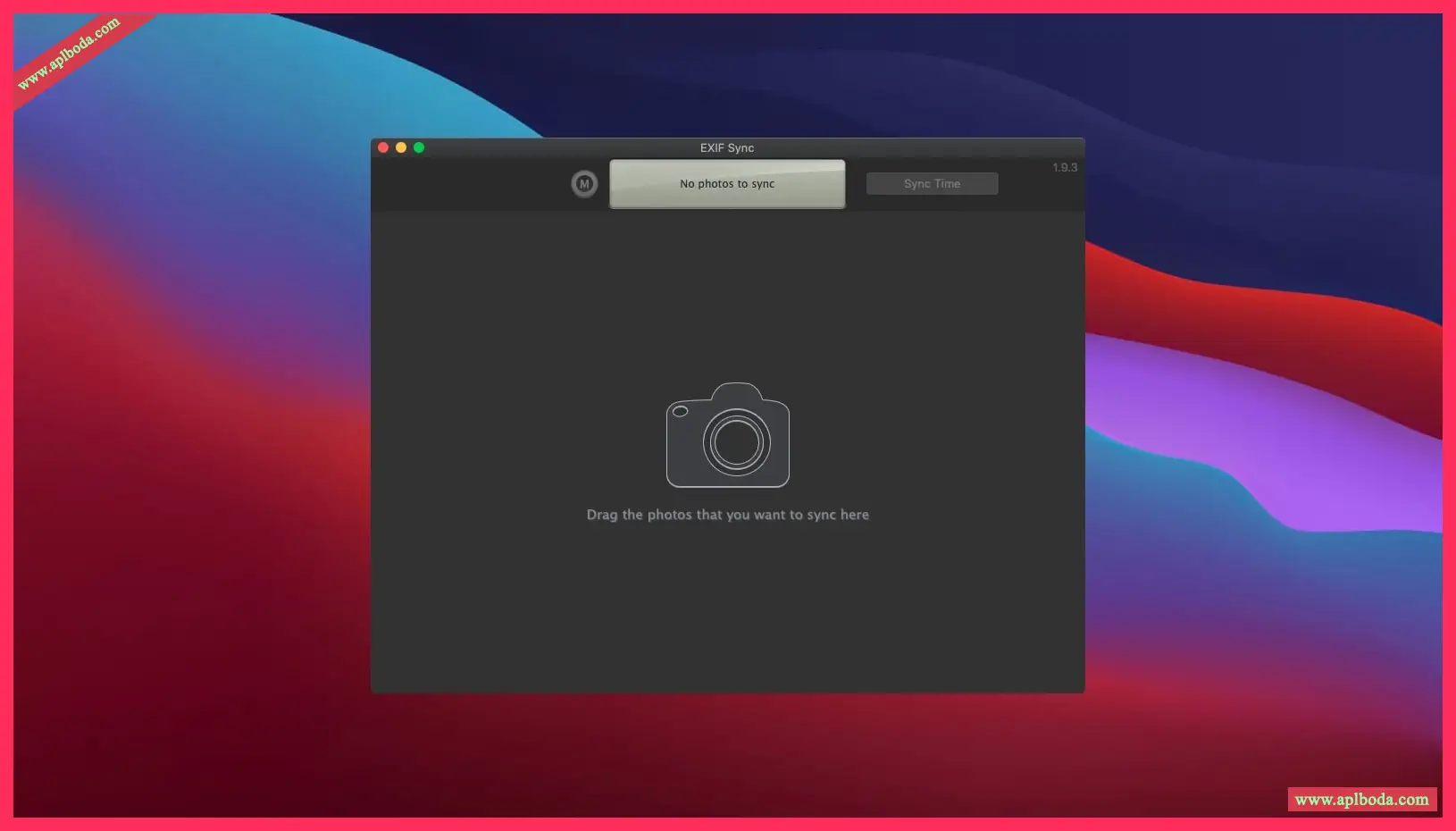Viewport: 1456px width, 831px height.
Task: Click the blue wallpaper area above window
Action: point(715,71)
